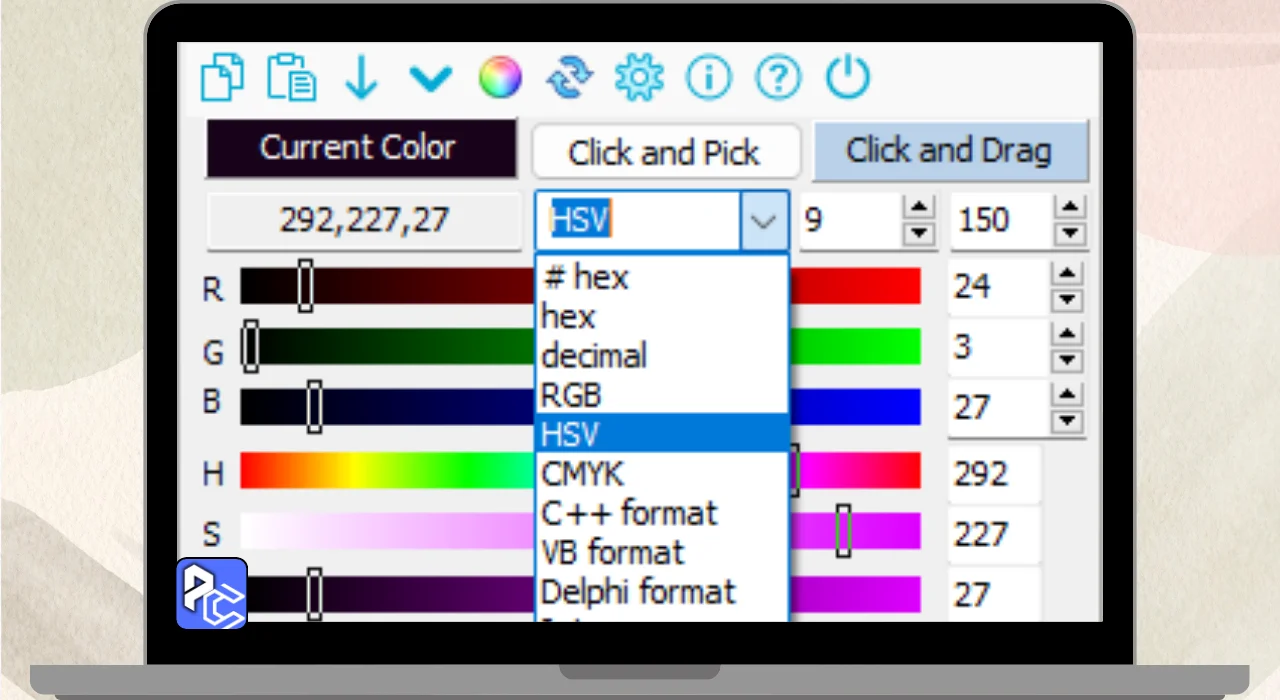This screenshot has height=700, width=1280.
Task: Click the Paste clipboard icon
Action: (292, 78)
